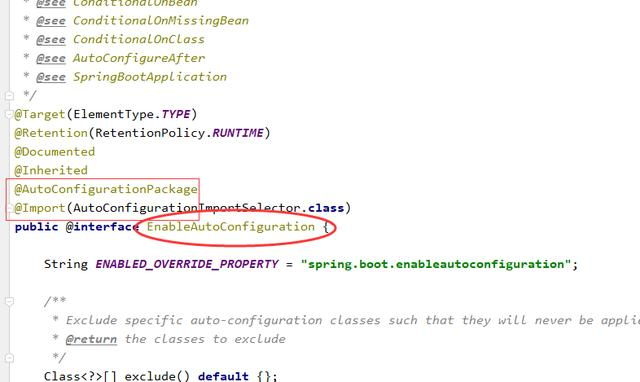Image resolution: width=640 pixels, height=382 pixels.
Task: Click RetentionPolicy in the code
Action: tap(151, 133)
